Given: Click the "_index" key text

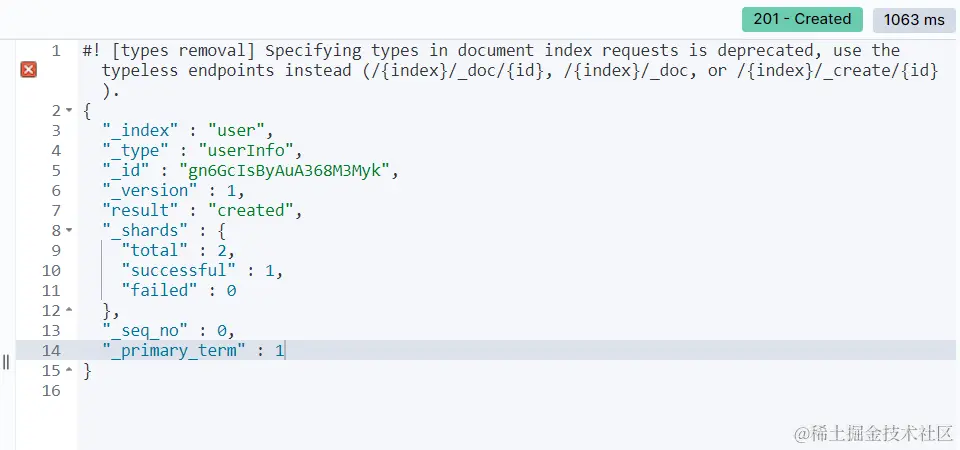Looking at the screenshot, I should coord(140,130).
